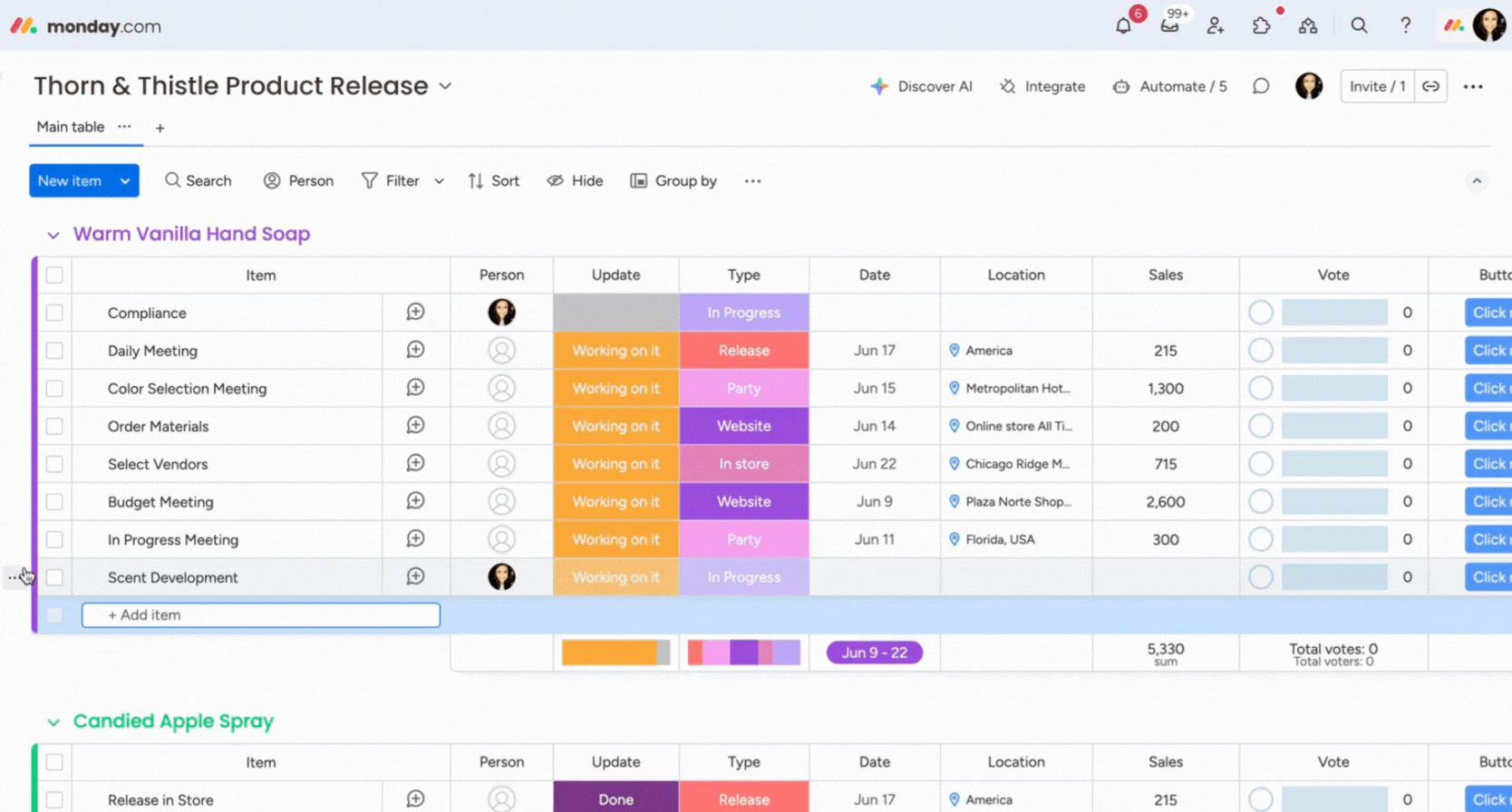This screenshot has height=812, width=1512.
Task: Open conversation for Daily Meeting
Action: [415, 350]
